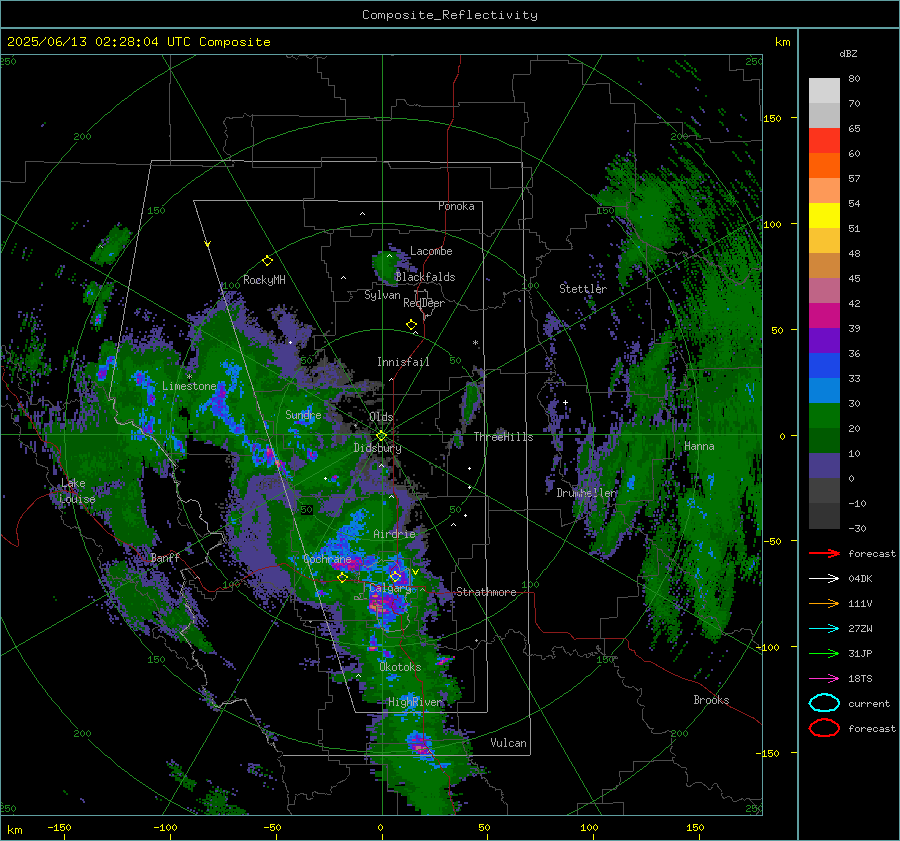Click the Sylvan town label
The image size is (900, 841).
pyautogui.click(x=382, y=295)
